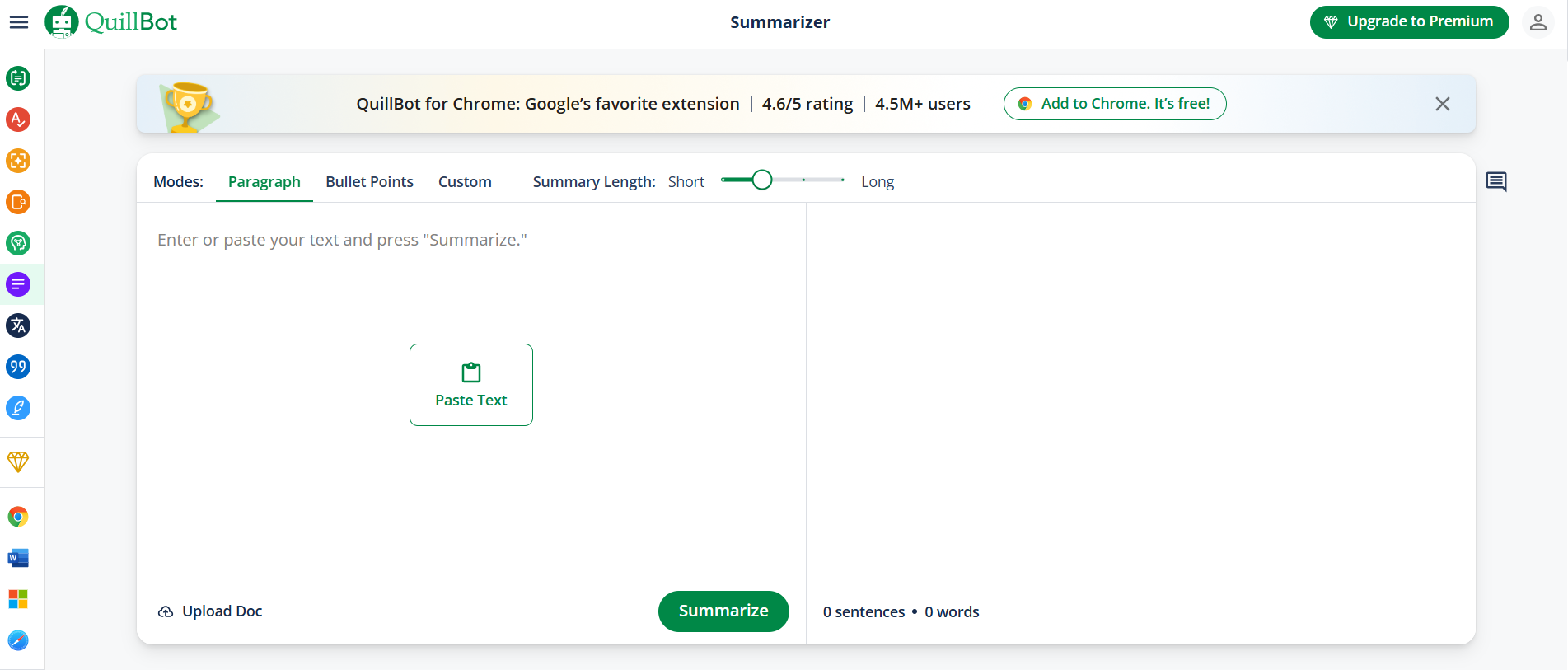Image resolution: width=1568 pixels, height=670 pixels.
Task: Open the feedback chat icon
Action: click(1496, 181)
